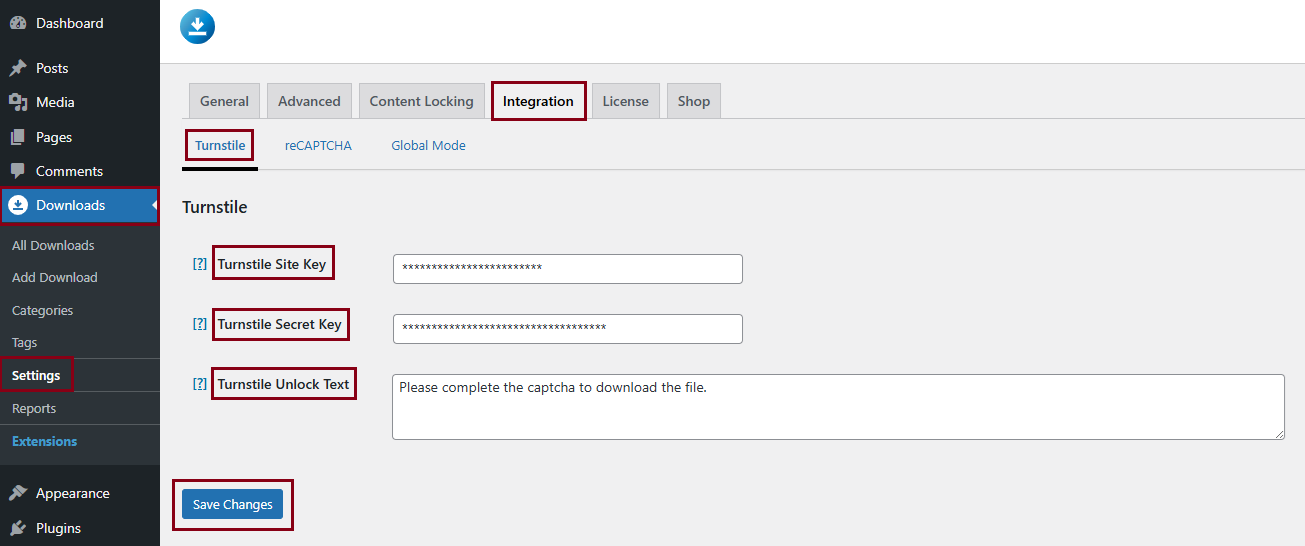Go to the License tab
This screenshot has height=546, width=1305.
pyautogui.click(x=626, y=101)
